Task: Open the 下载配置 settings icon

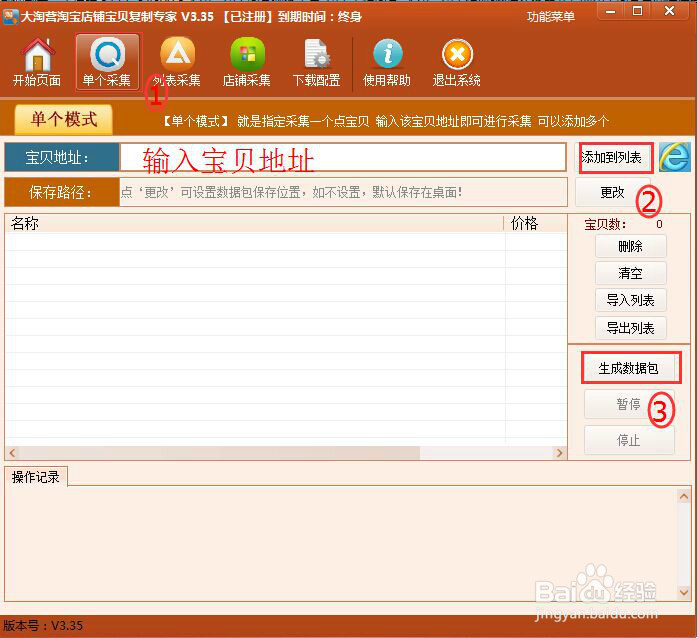Action: click(316, 62)
